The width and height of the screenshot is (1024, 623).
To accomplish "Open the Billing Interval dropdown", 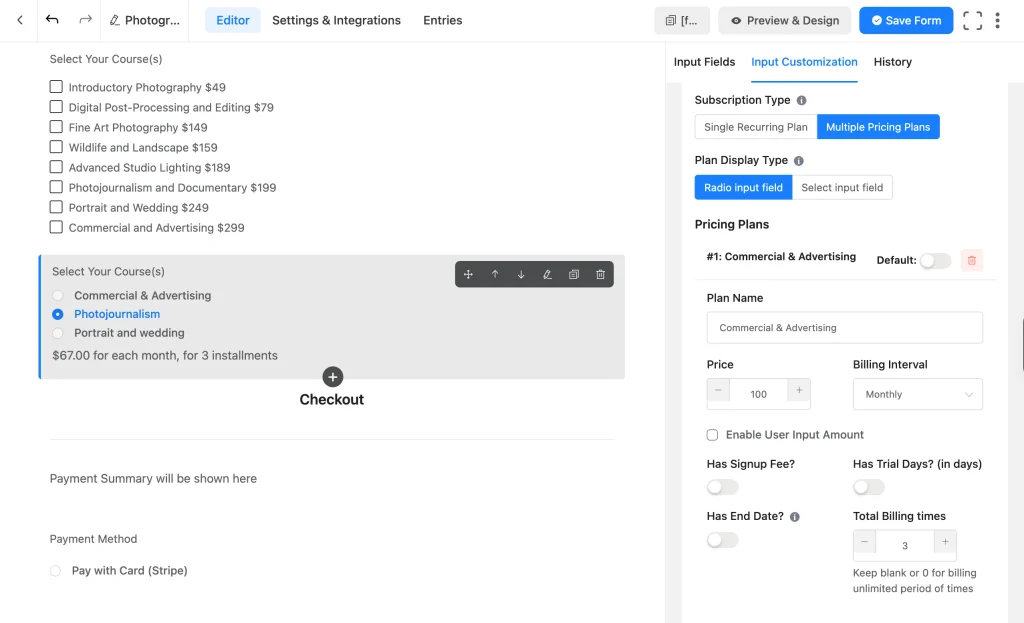I will [x=918, y=394].
